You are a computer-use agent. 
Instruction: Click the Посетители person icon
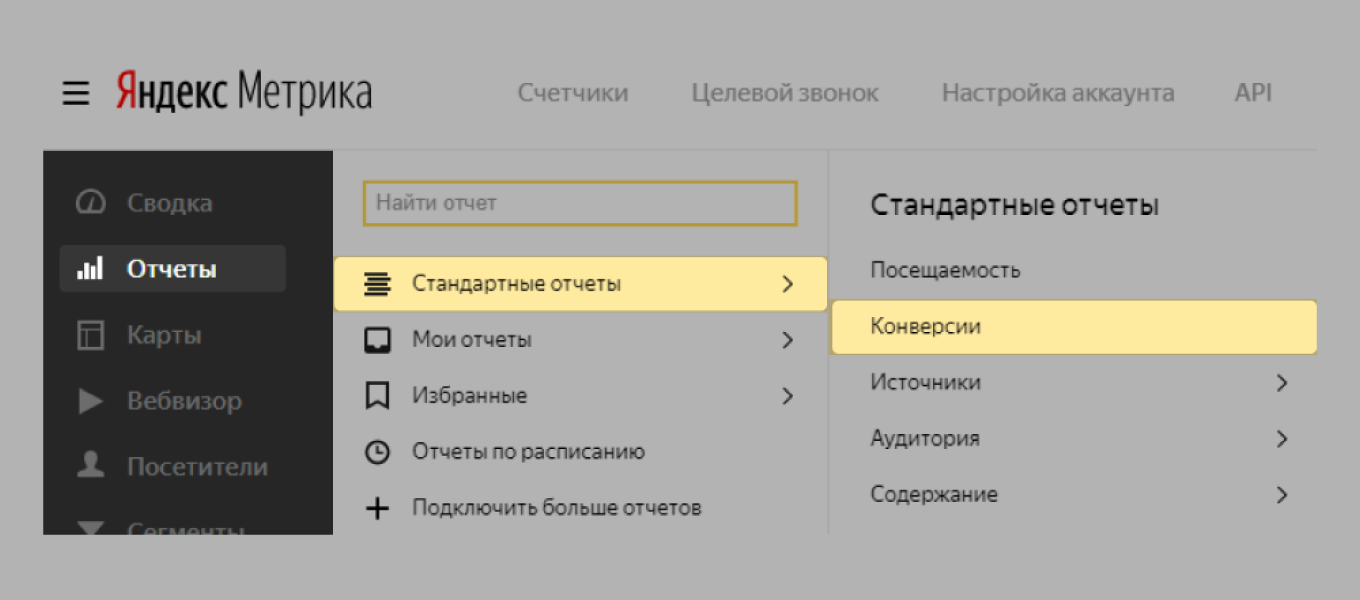(x=91, y=466)
